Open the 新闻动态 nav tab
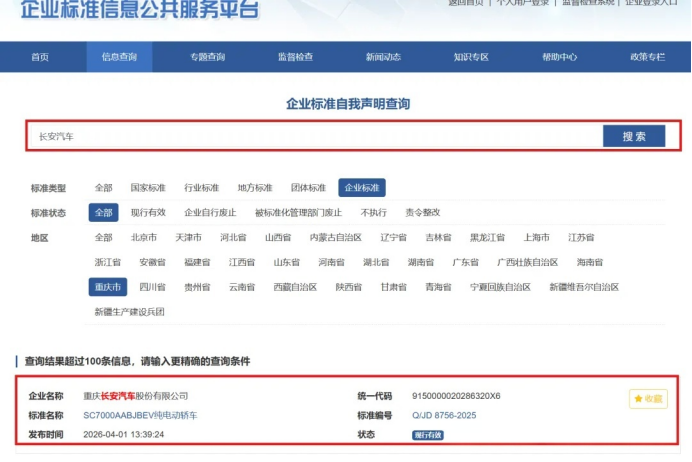This screenshot has height=462, width=692. pos(383,57)
